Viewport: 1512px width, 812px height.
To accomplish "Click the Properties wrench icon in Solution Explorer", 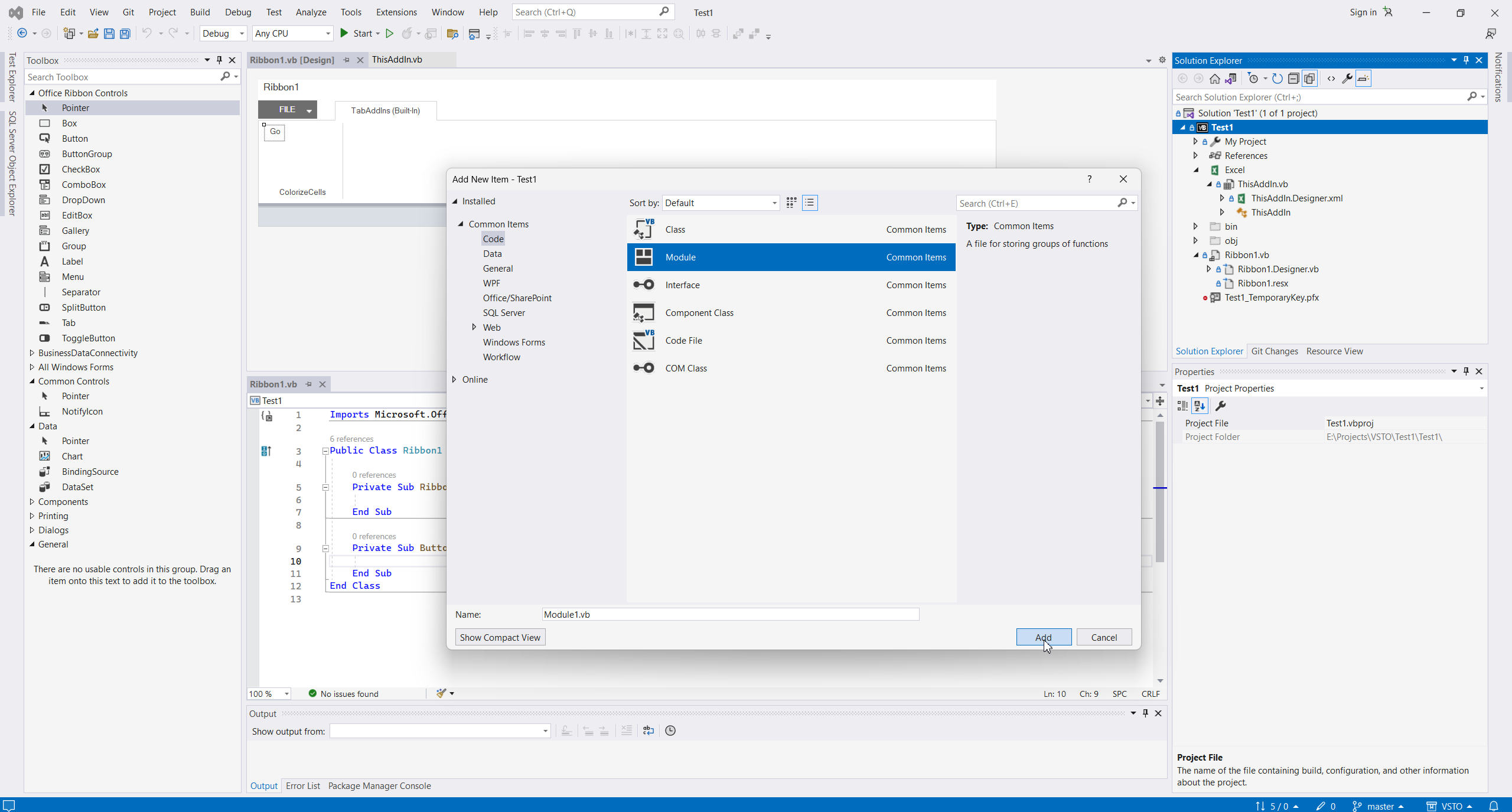I will pyautogui.click(x=1347, y=79).
